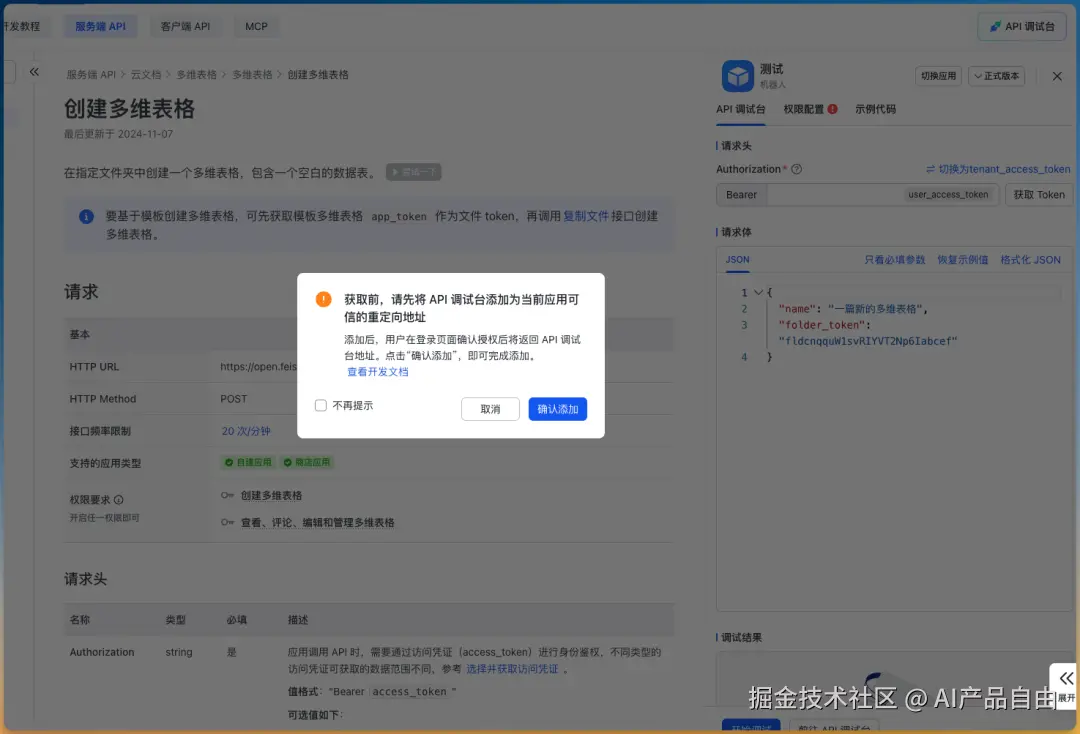Click the 获取 Token button
This screenshot has height=734, width=1080.
pyautogui.click(x=1038, y=194)
